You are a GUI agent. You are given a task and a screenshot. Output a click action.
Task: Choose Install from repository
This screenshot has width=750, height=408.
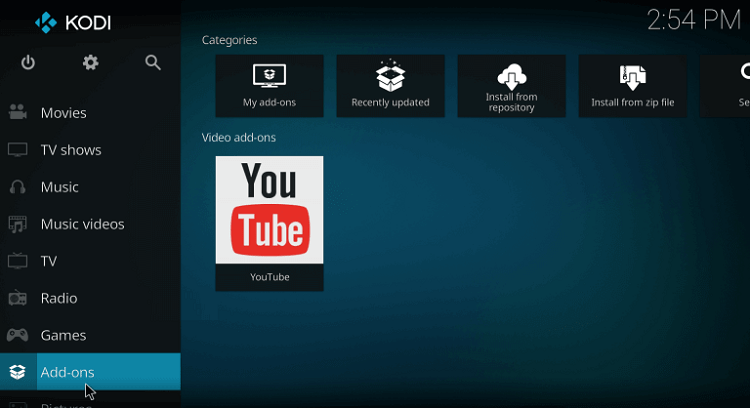pos(511,86)
